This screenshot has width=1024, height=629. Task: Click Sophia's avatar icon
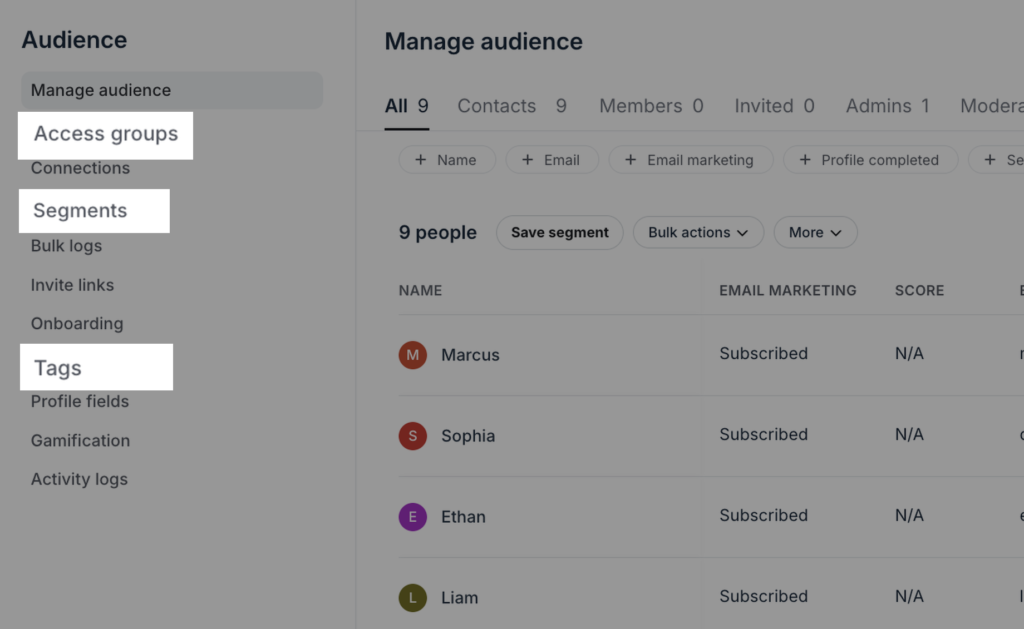[x=413, y=436]
